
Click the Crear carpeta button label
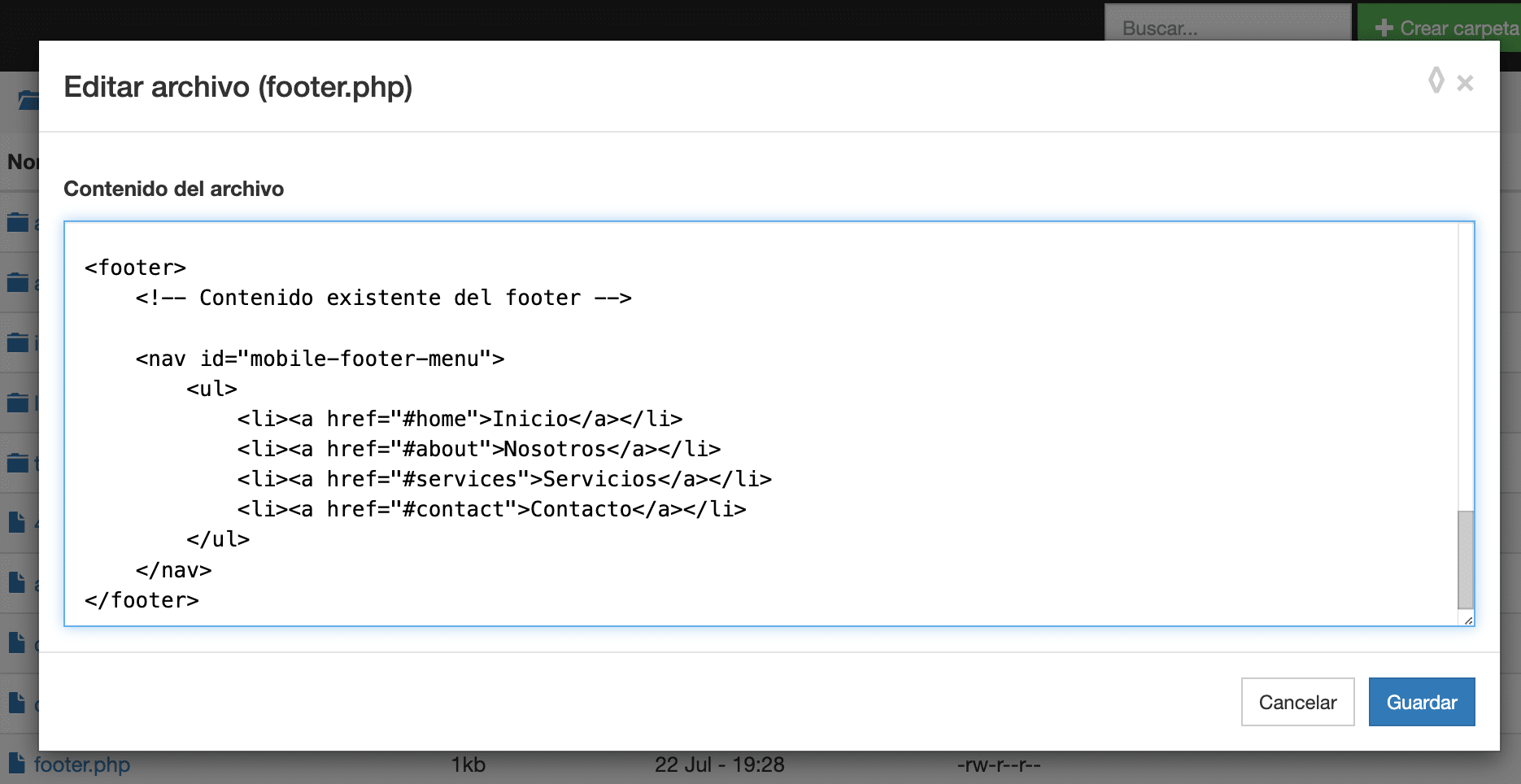1459,28
